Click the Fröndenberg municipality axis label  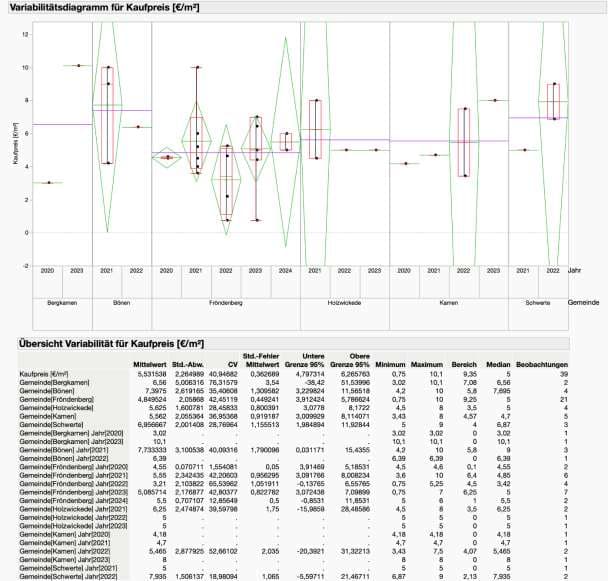(x=226, y=303)
